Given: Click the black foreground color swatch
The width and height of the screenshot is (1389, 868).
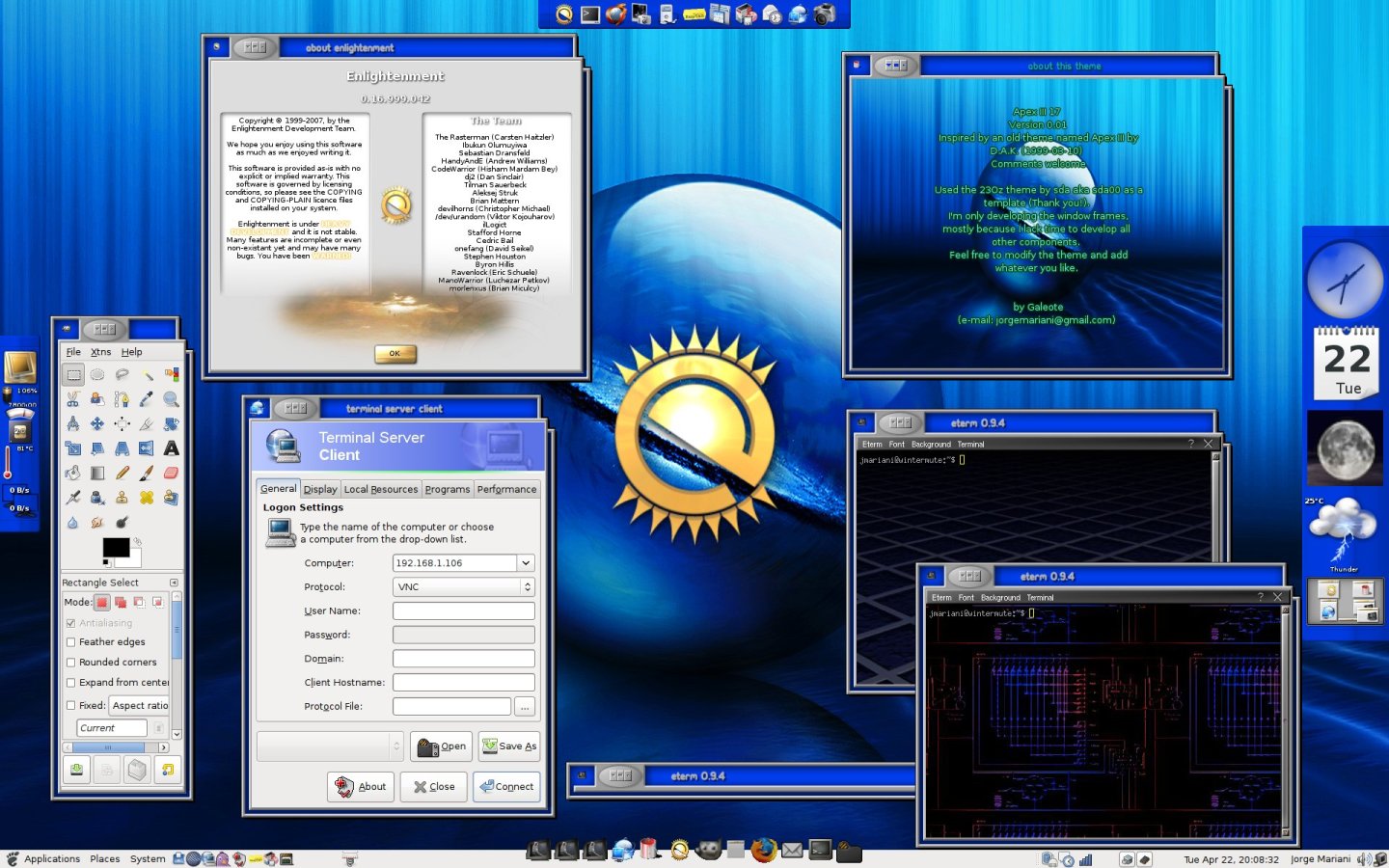Looking at the screenshot, I should pos(115,547).
